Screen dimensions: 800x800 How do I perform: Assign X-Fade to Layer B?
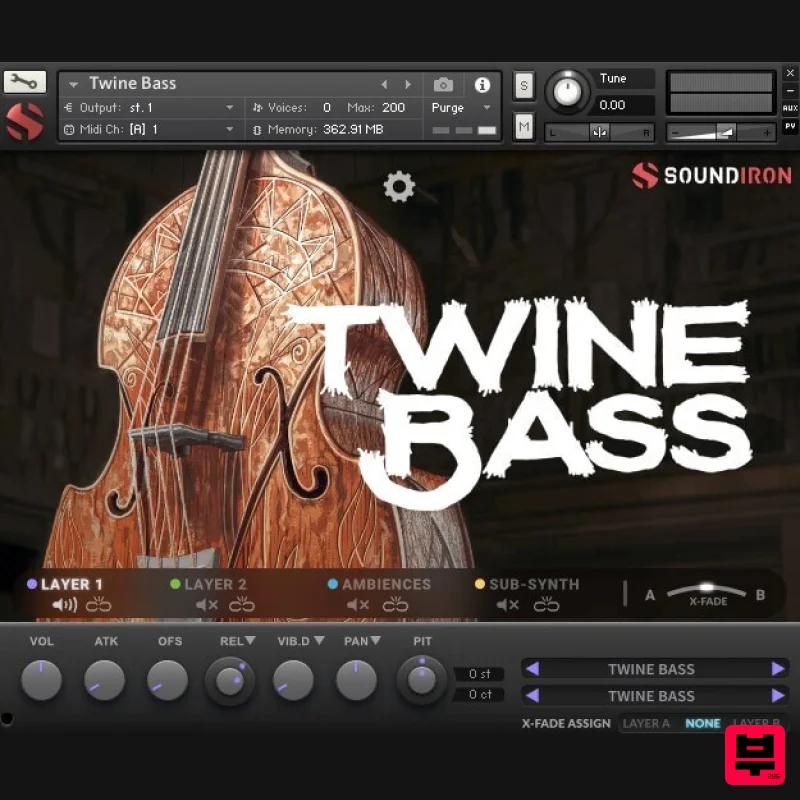(x=756, y=723)
